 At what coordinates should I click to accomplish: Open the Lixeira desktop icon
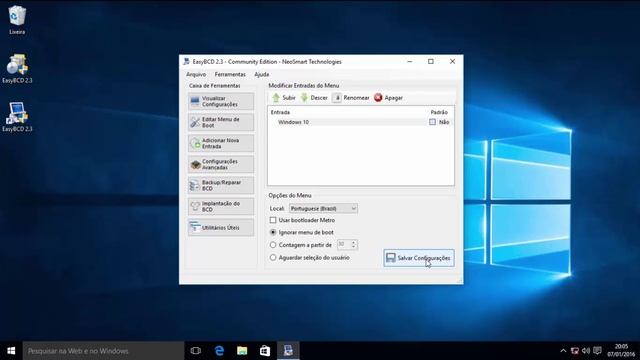pos(17,20)
